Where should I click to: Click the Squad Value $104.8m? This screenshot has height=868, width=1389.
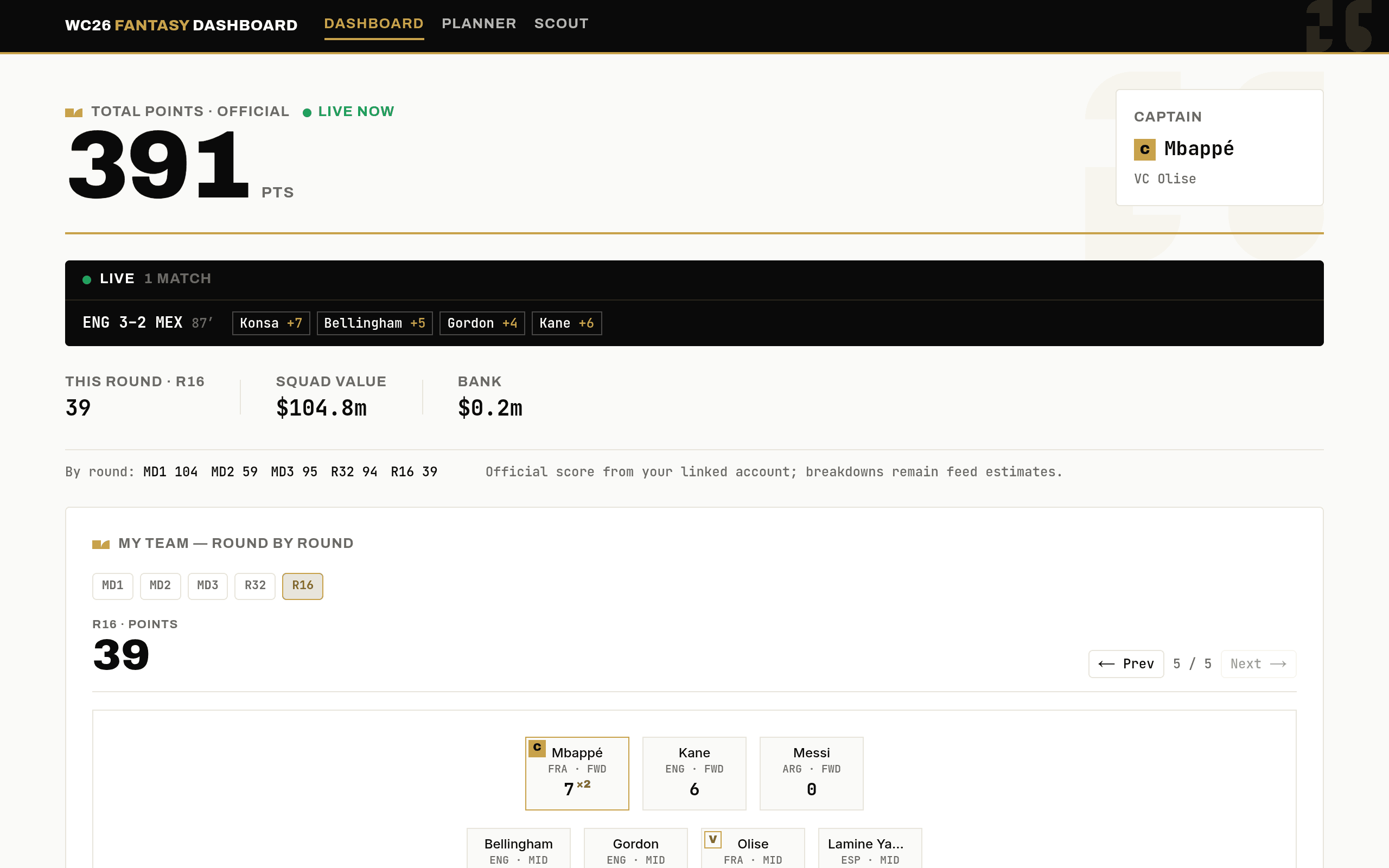click(x=321, y=407)
